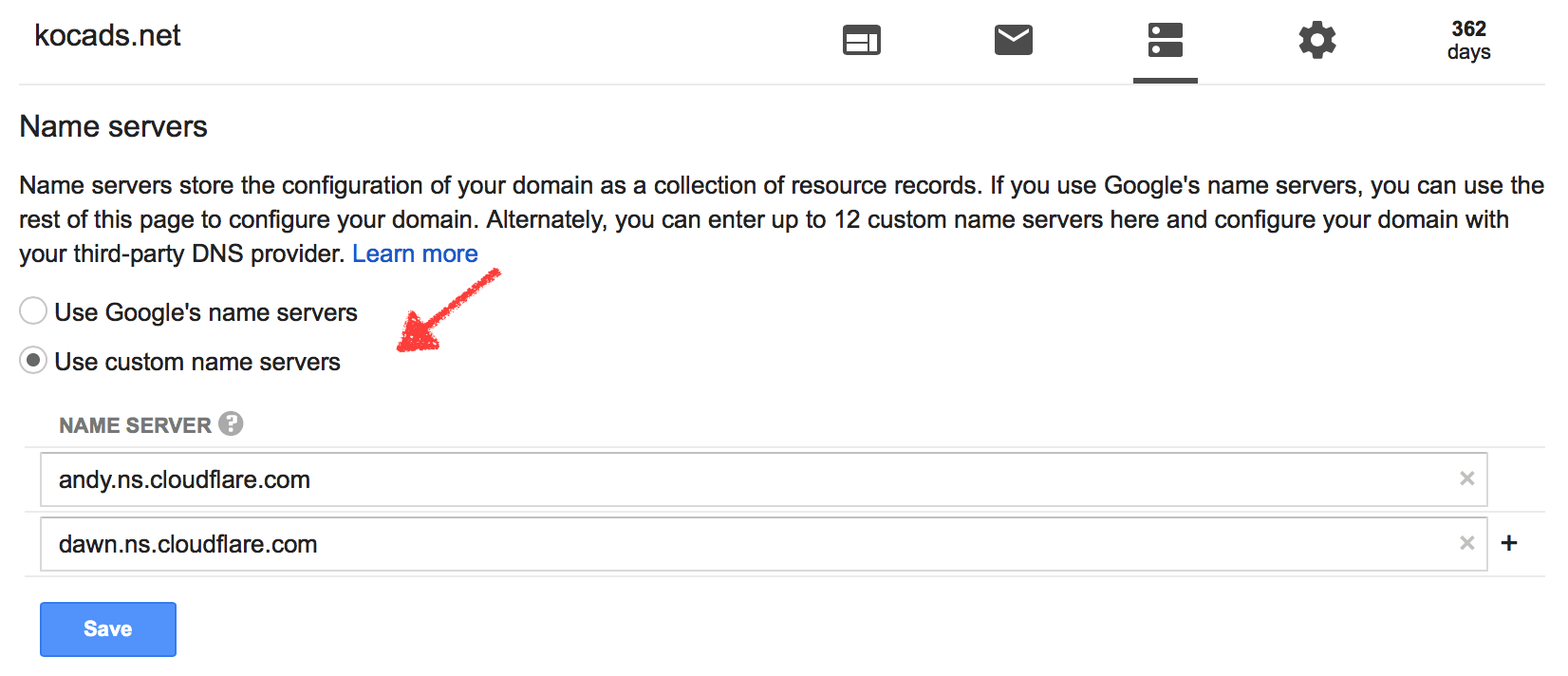Click the Save button
The image size is (1568, 676).
tap(108, 629)
